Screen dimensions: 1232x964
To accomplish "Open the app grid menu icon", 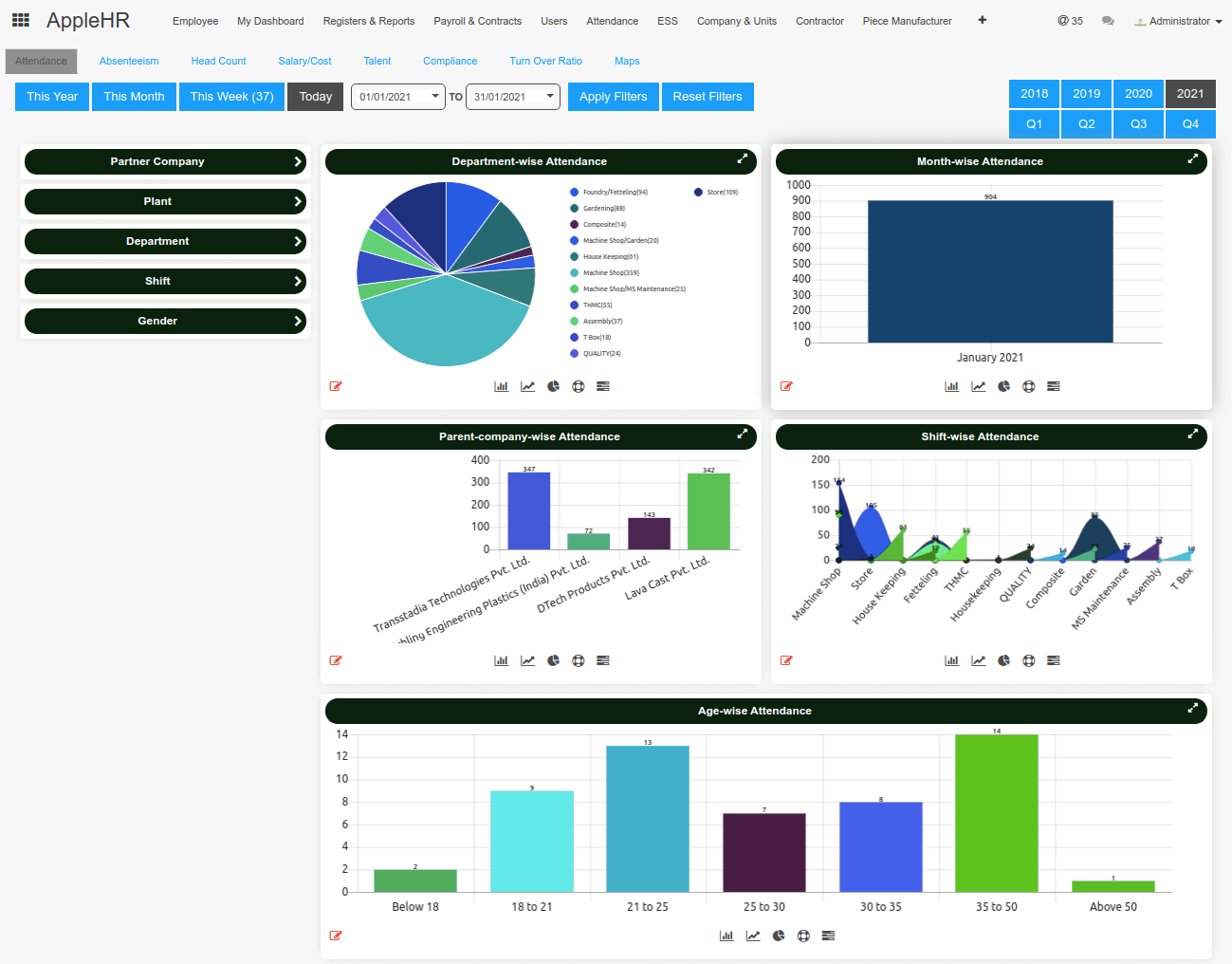I will coord(20,20).
